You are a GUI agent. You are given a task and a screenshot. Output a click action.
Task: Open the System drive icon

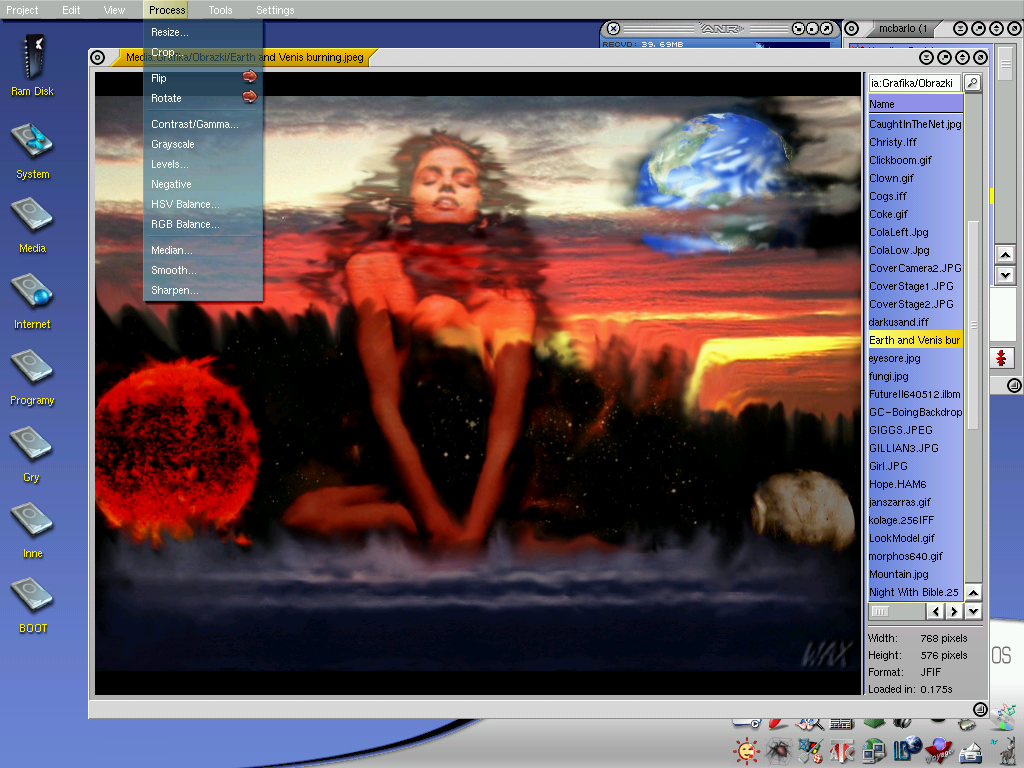pyautogui.click(x=32, y=151)
